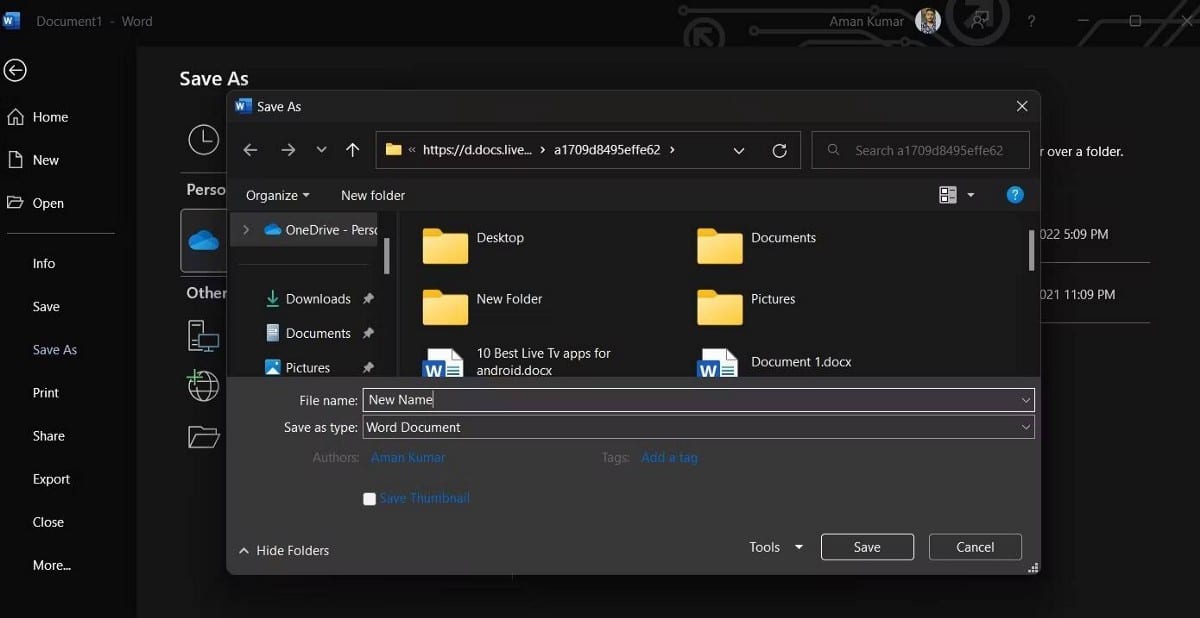Viewport: 1200px width, 618px height.
Task: Choose Save in Word backstage menu
Action: (x=46, y=307)
